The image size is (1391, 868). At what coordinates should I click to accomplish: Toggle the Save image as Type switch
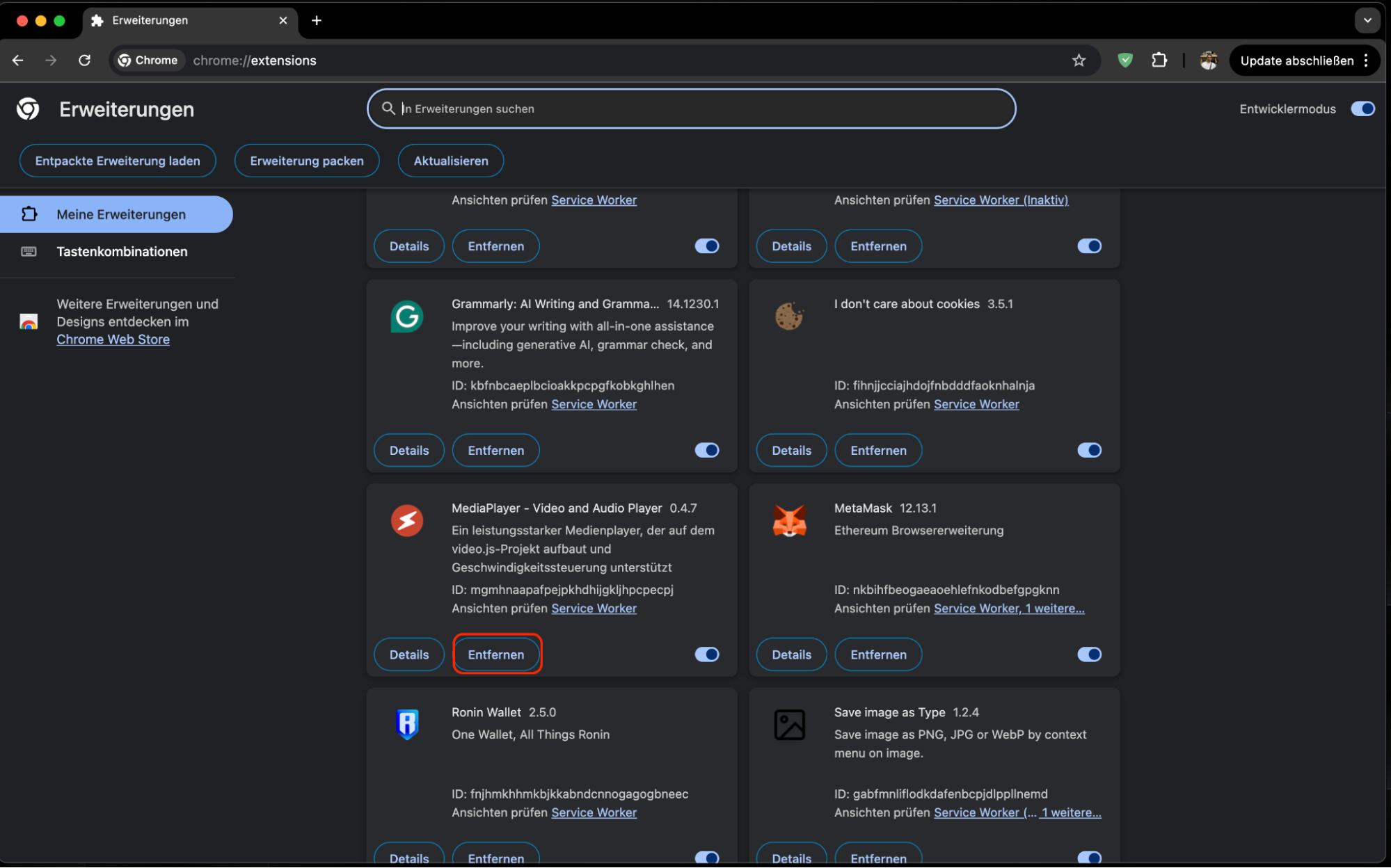point(1089,858)
